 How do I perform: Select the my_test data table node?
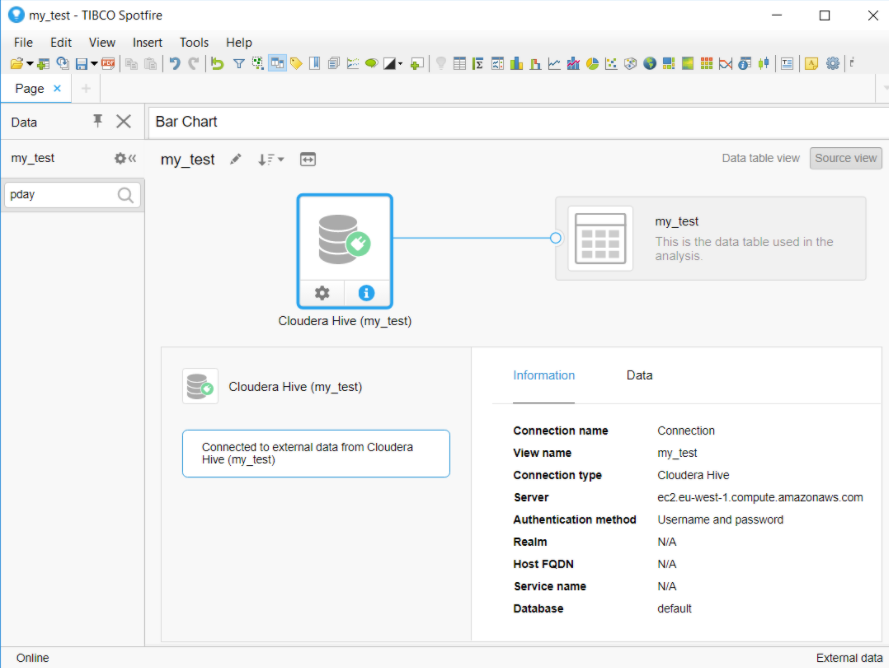[x=711, y=238]
